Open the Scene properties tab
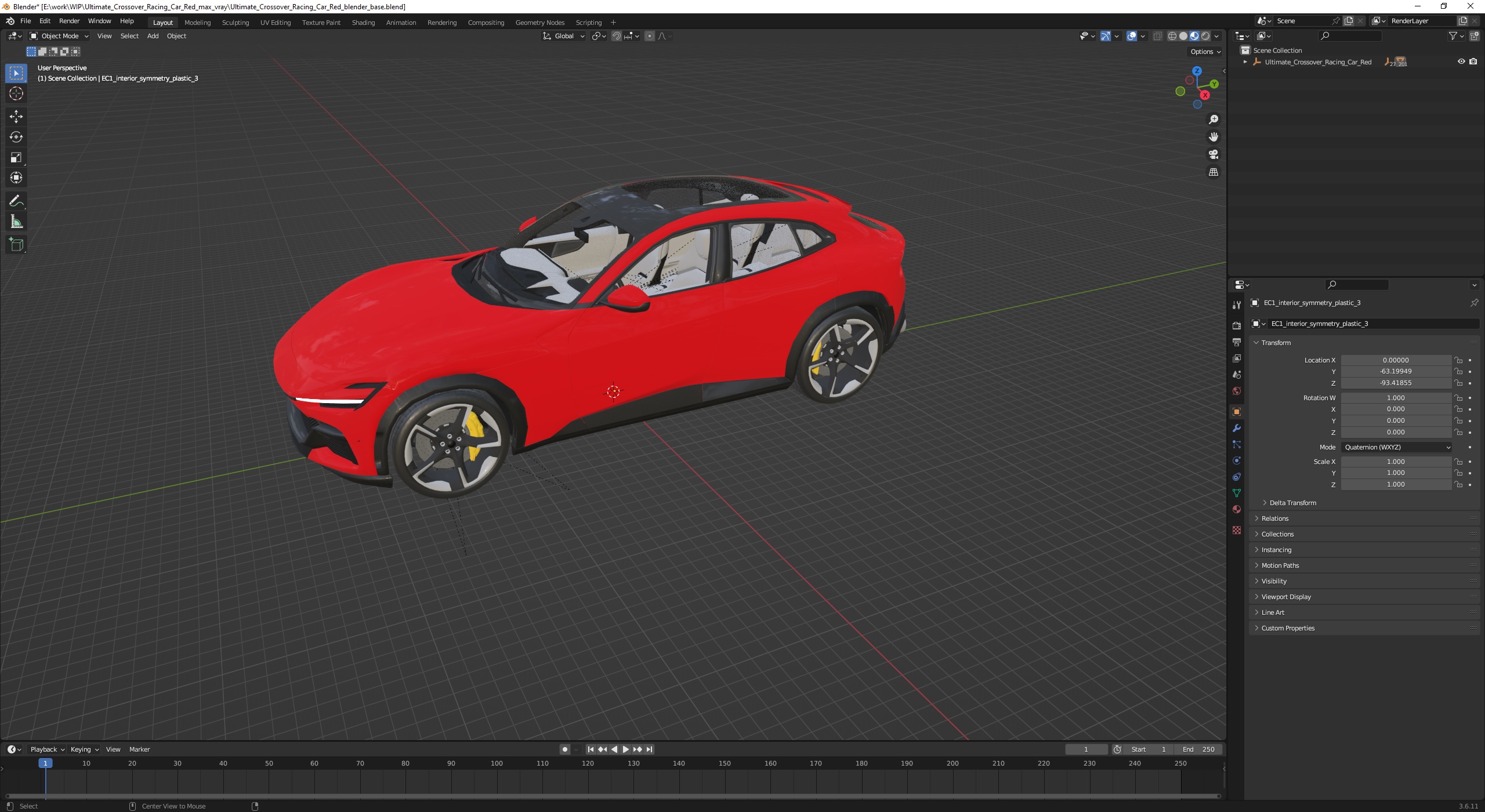 coord(1237,375)
